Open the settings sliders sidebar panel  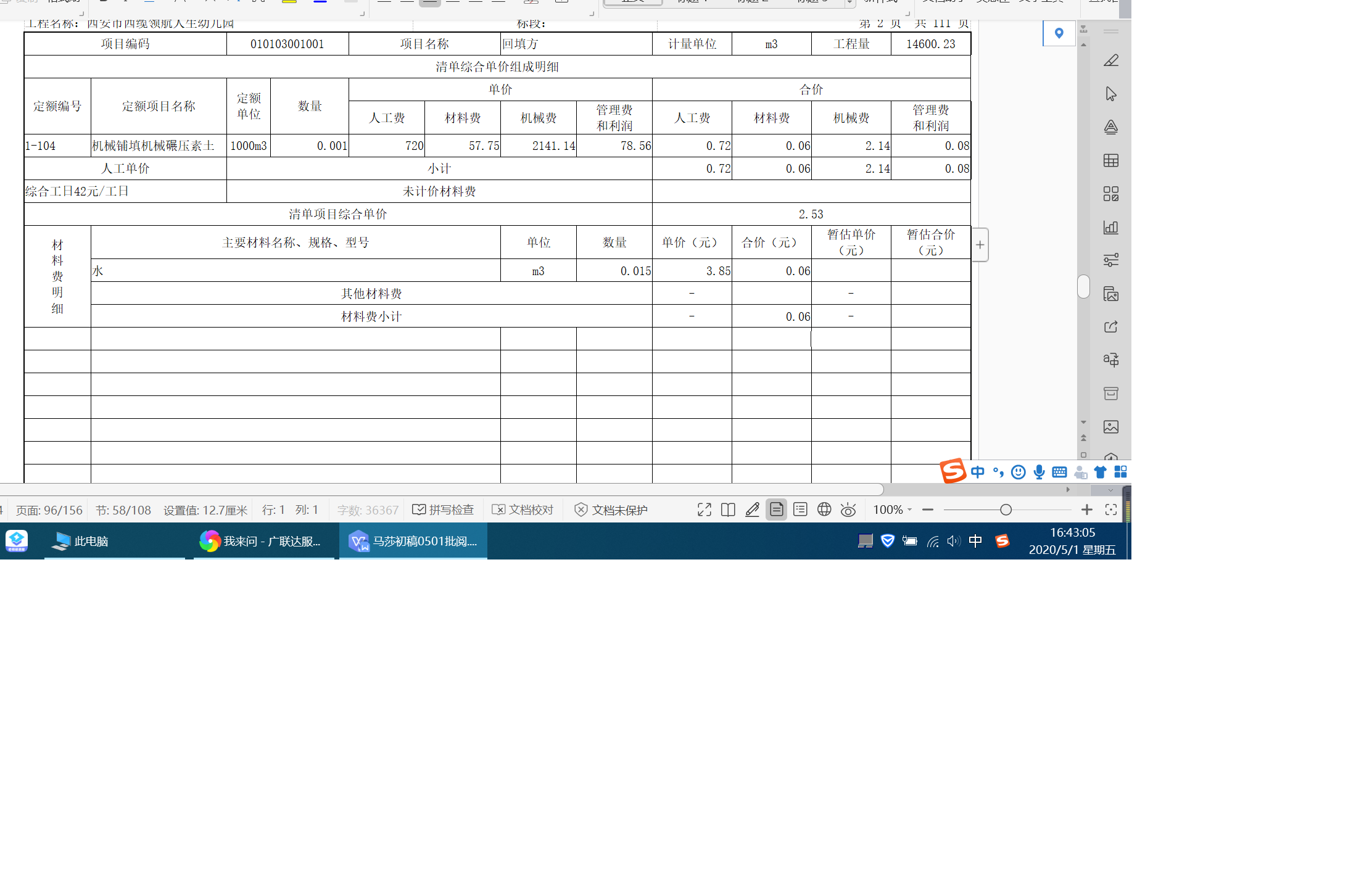click(x=1110, y=260)
